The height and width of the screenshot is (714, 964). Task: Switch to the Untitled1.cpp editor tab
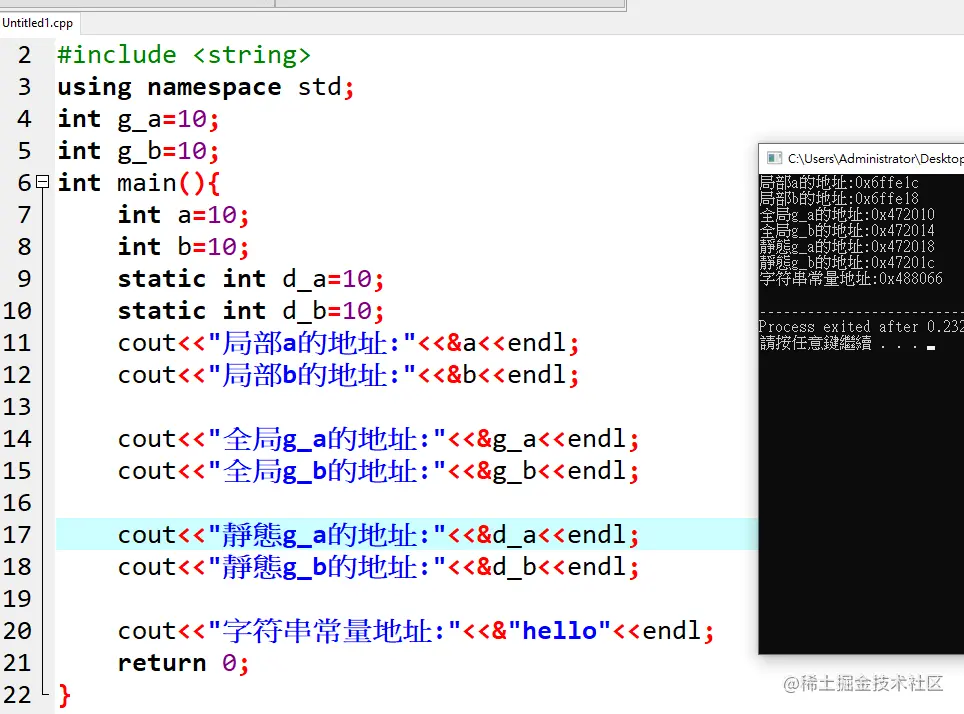click(x=38, y=23)
